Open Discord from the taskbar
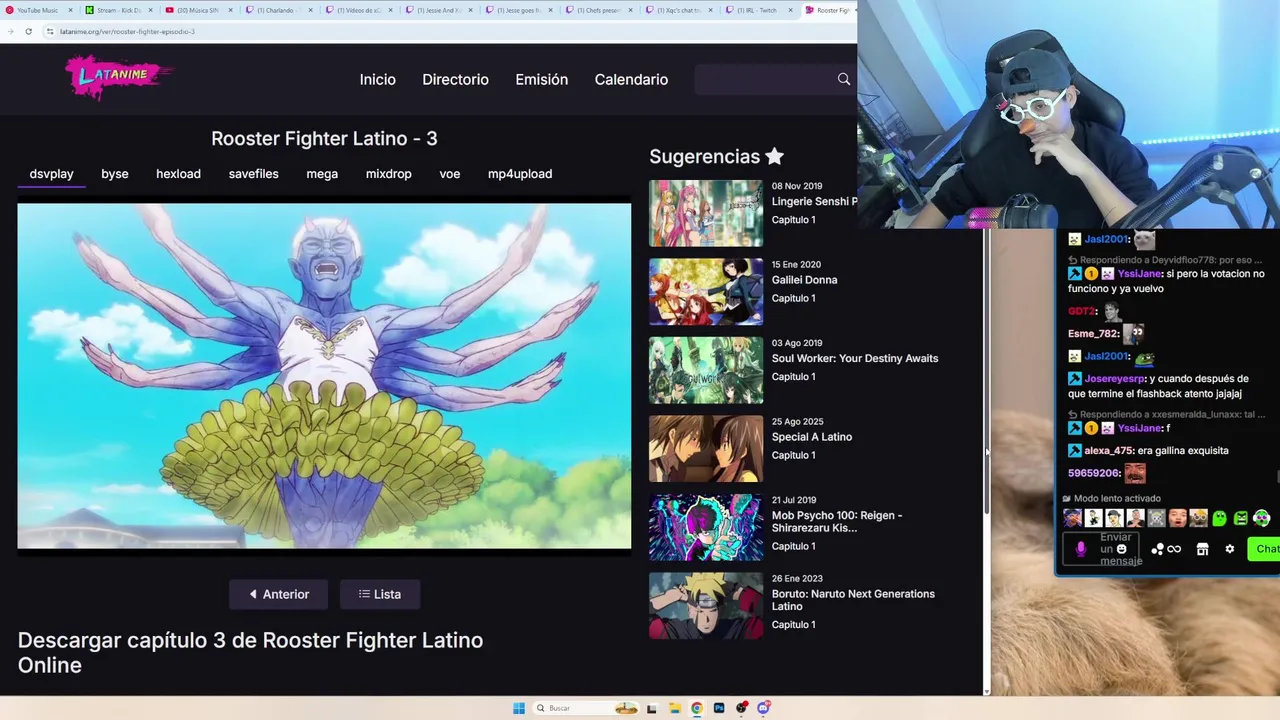1280x720 pixels. [763, 708]
